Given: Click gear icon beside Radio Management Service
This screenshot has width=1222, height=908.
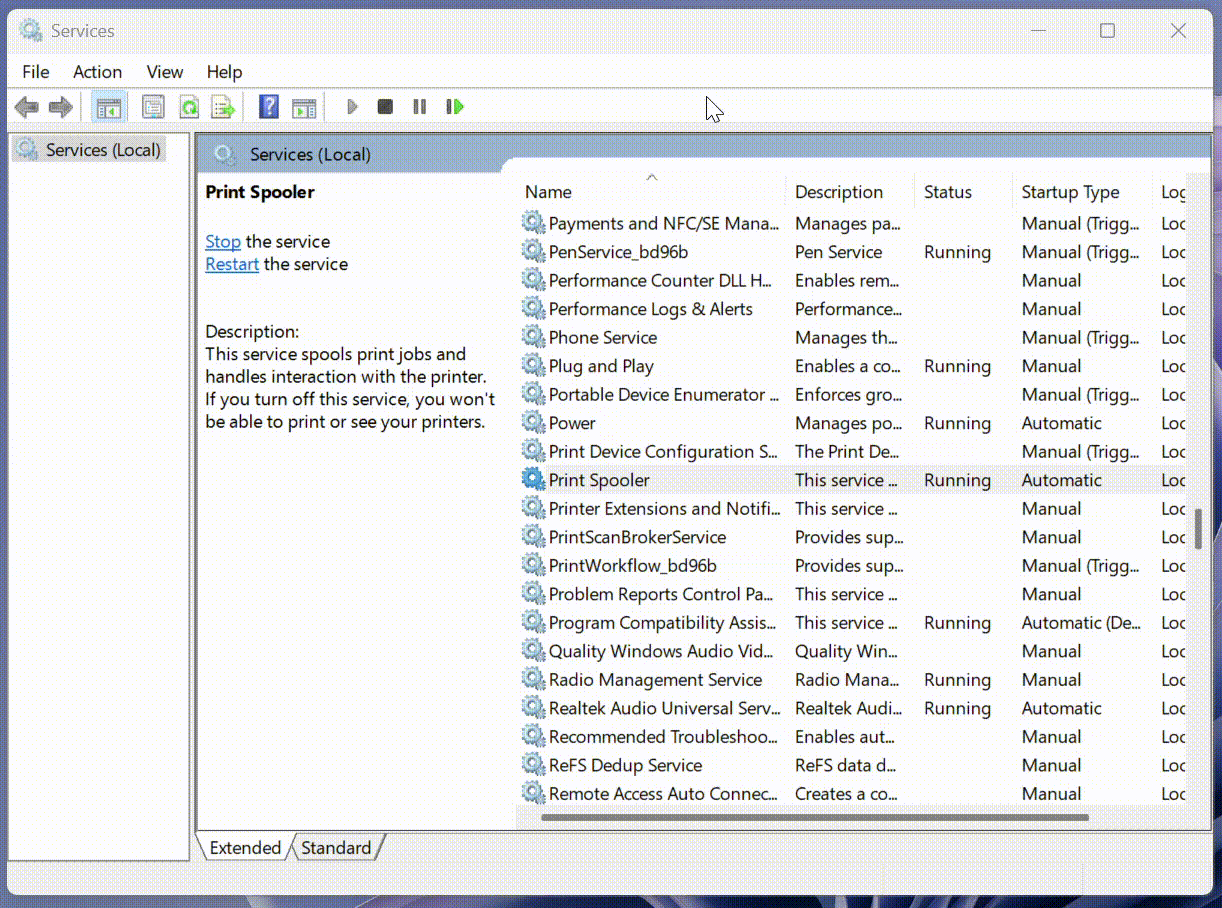Looking at the screenshot, I should (x=534, y=679).
